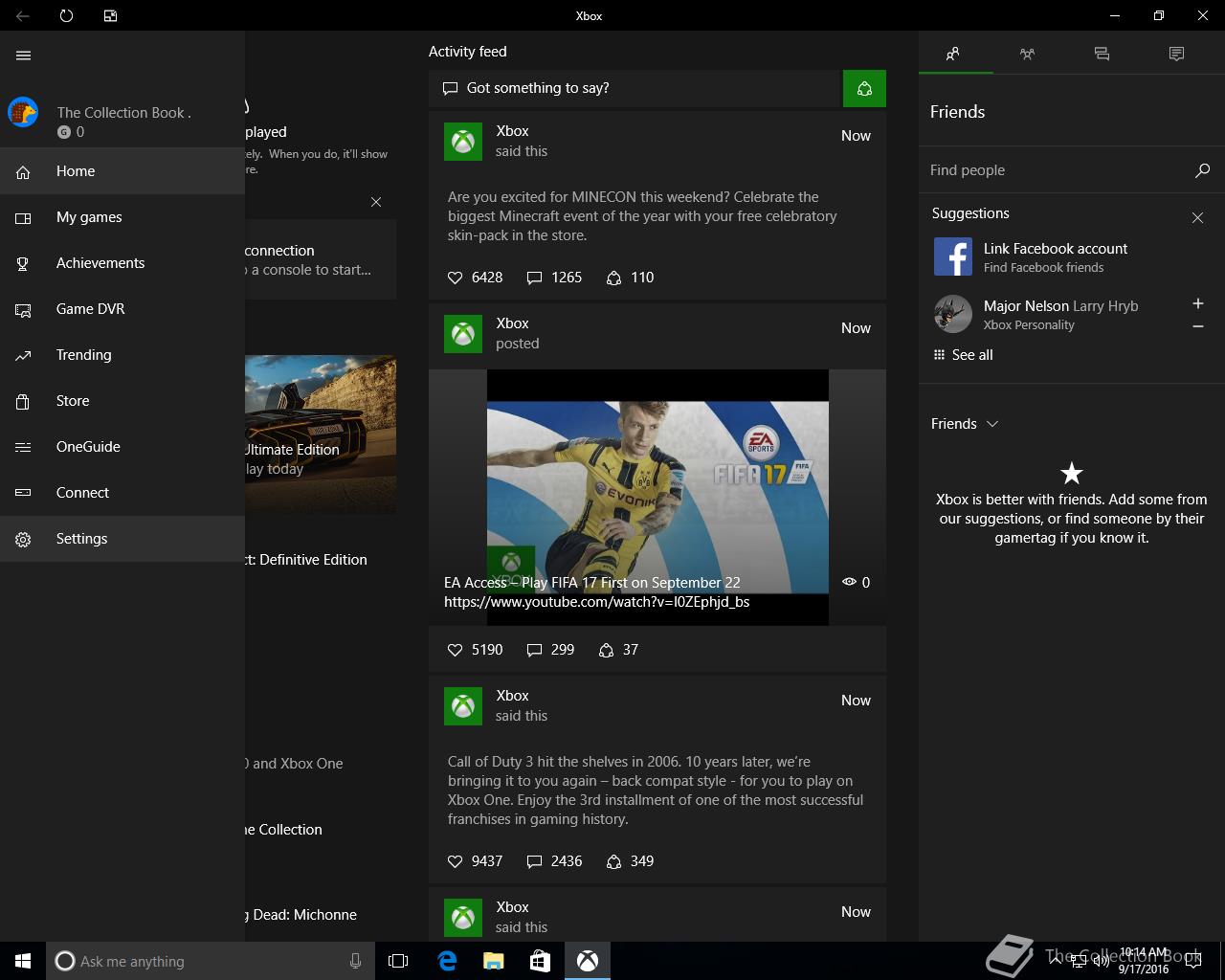The height and width of the screenshot is (980, 1225).
Task: Click the Settings gear icon
Action: [23, 540]
